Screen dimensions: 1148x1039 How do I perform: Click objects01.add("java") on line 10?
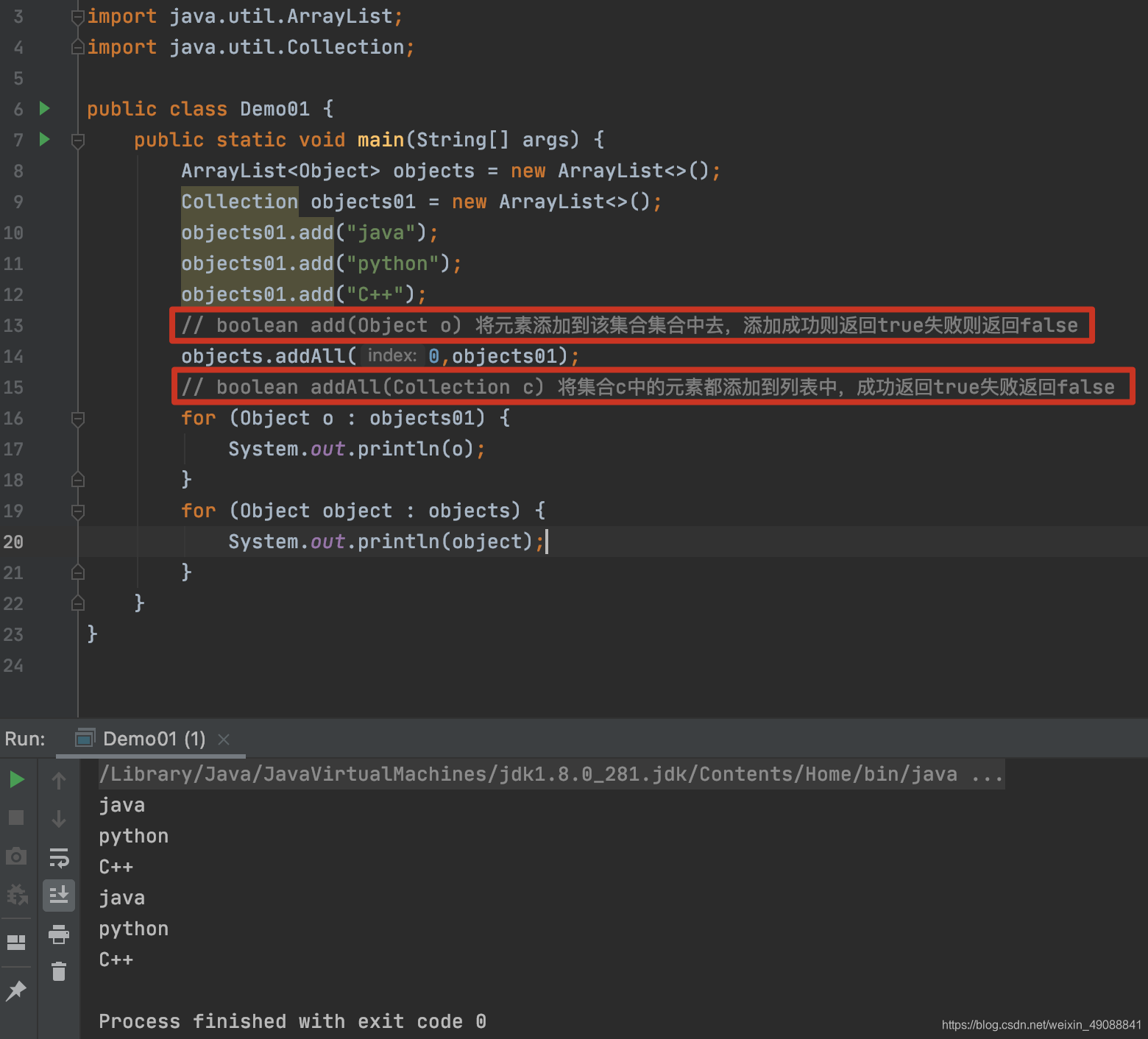click(x=310, y=233)
